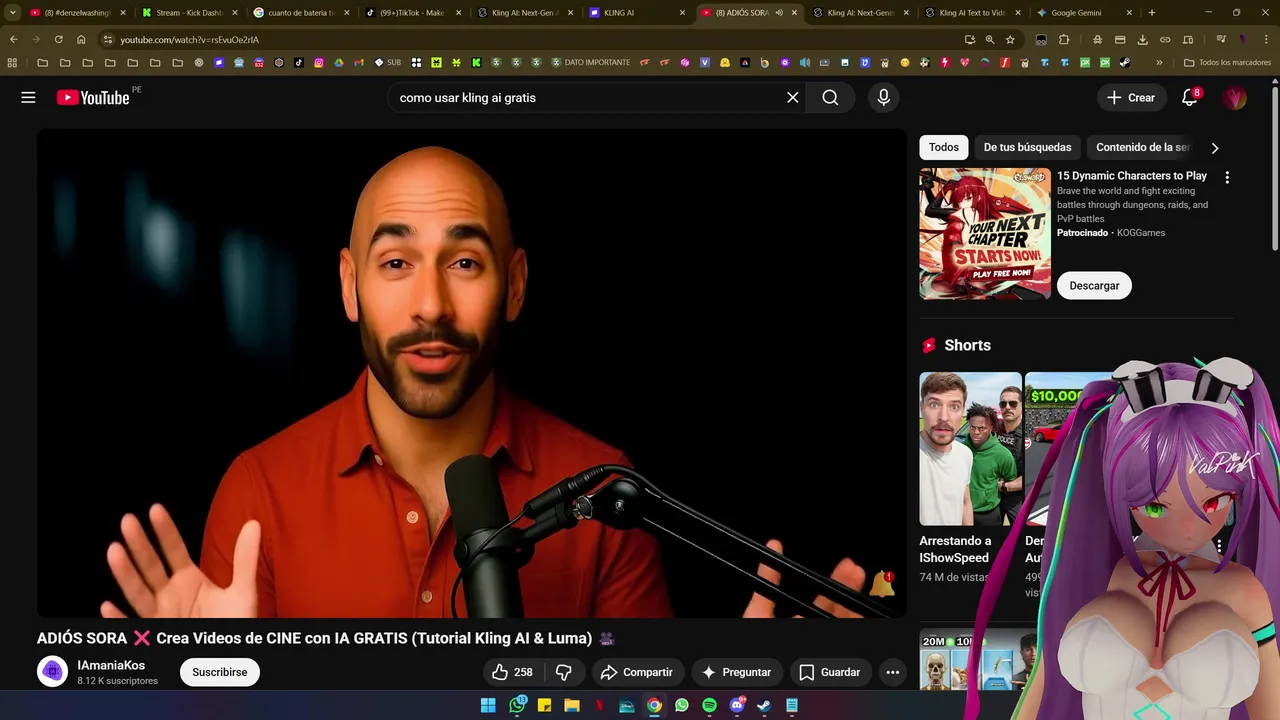Open Netflix from the taskbar

[599, 705]
